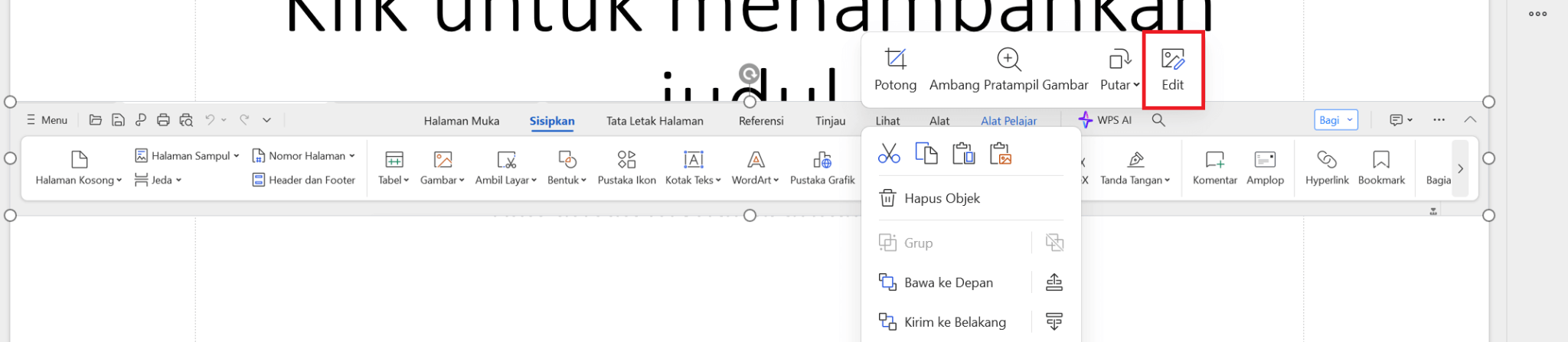Open the Tabel insert dropdown
The width and height of the screenshot is (1568, 342).
pos(394,168)
